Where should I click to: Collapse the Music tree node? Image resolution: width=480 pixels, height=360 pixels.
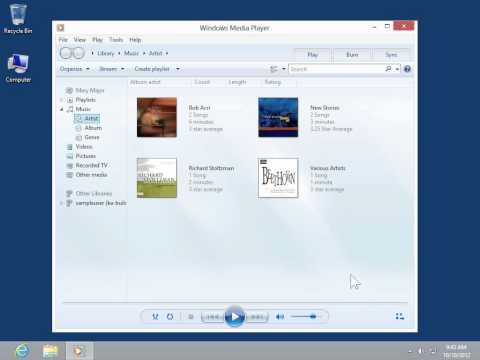(62, 109)
